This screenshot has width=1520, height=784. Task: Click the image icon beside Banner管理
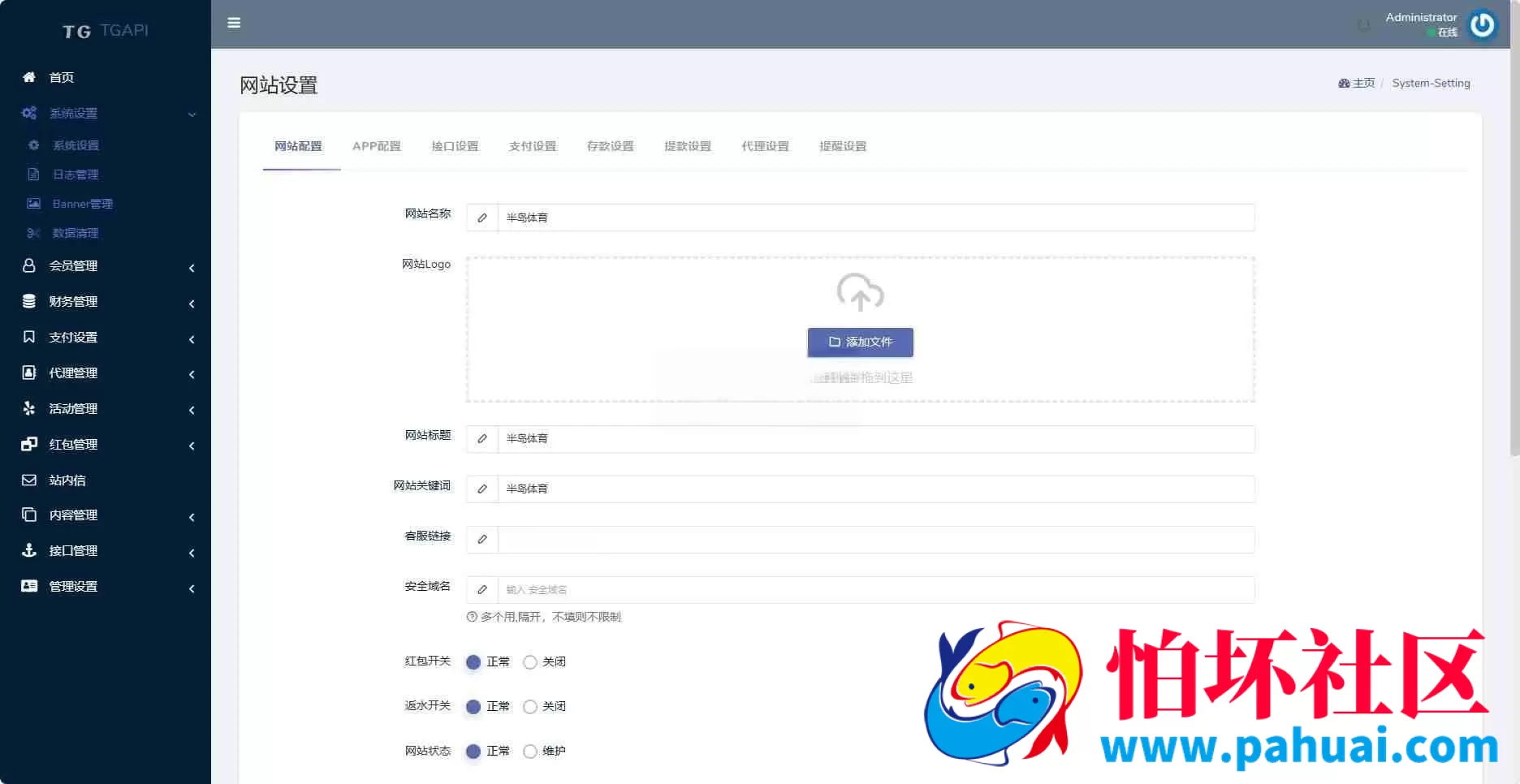(34, 204)
